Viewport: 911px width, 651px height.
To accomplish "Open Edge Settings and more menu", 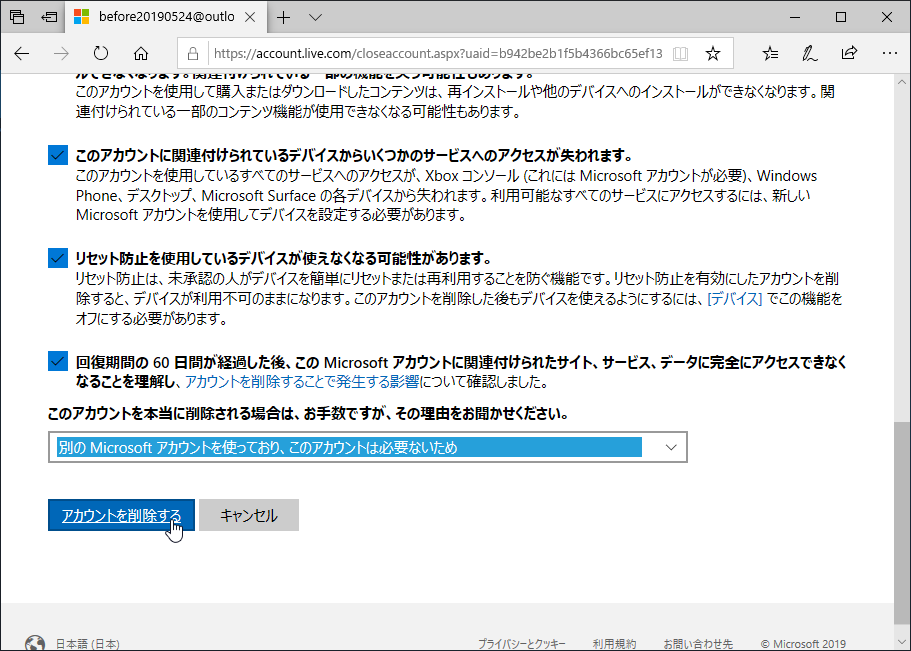I will click(890, 53).
